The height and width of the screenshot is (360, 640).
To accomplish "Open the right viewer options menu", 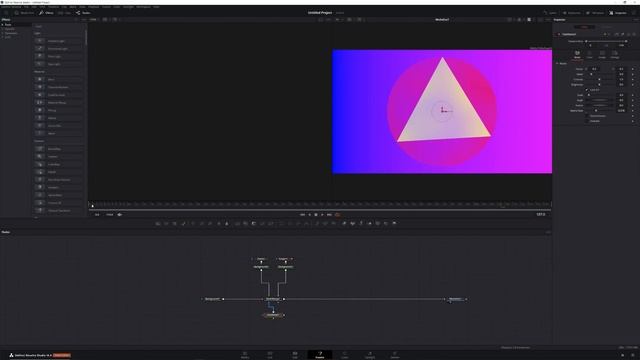I will [x=548, y=20].
